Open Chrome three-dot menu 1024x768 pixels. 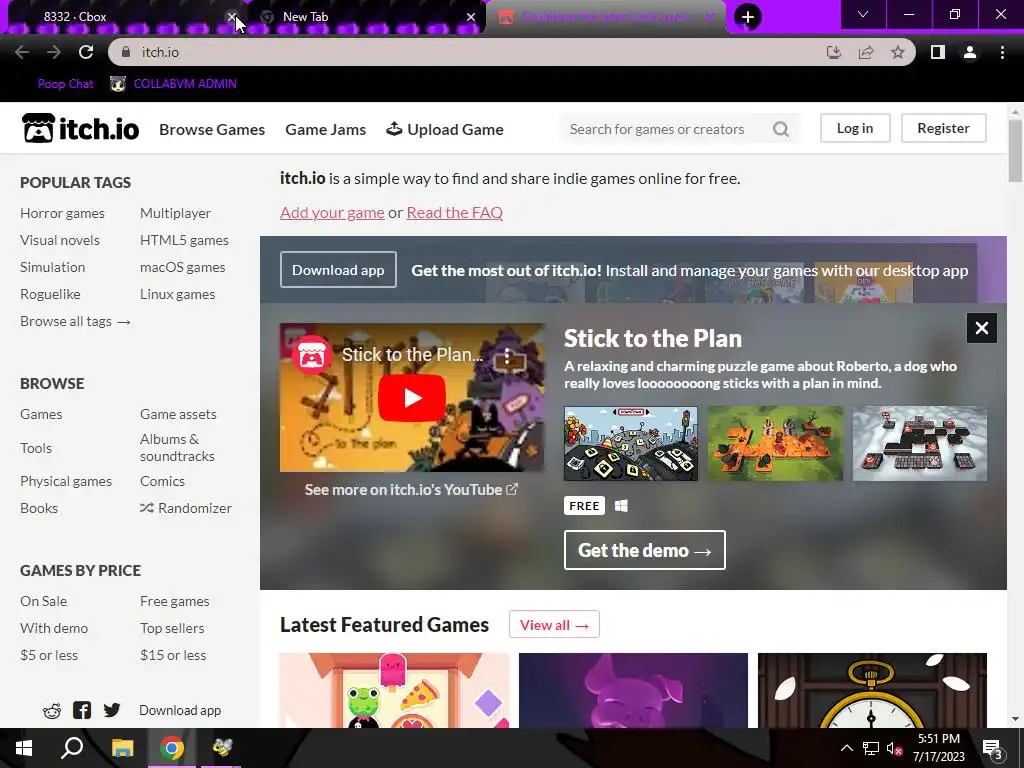coord(1002,52)
